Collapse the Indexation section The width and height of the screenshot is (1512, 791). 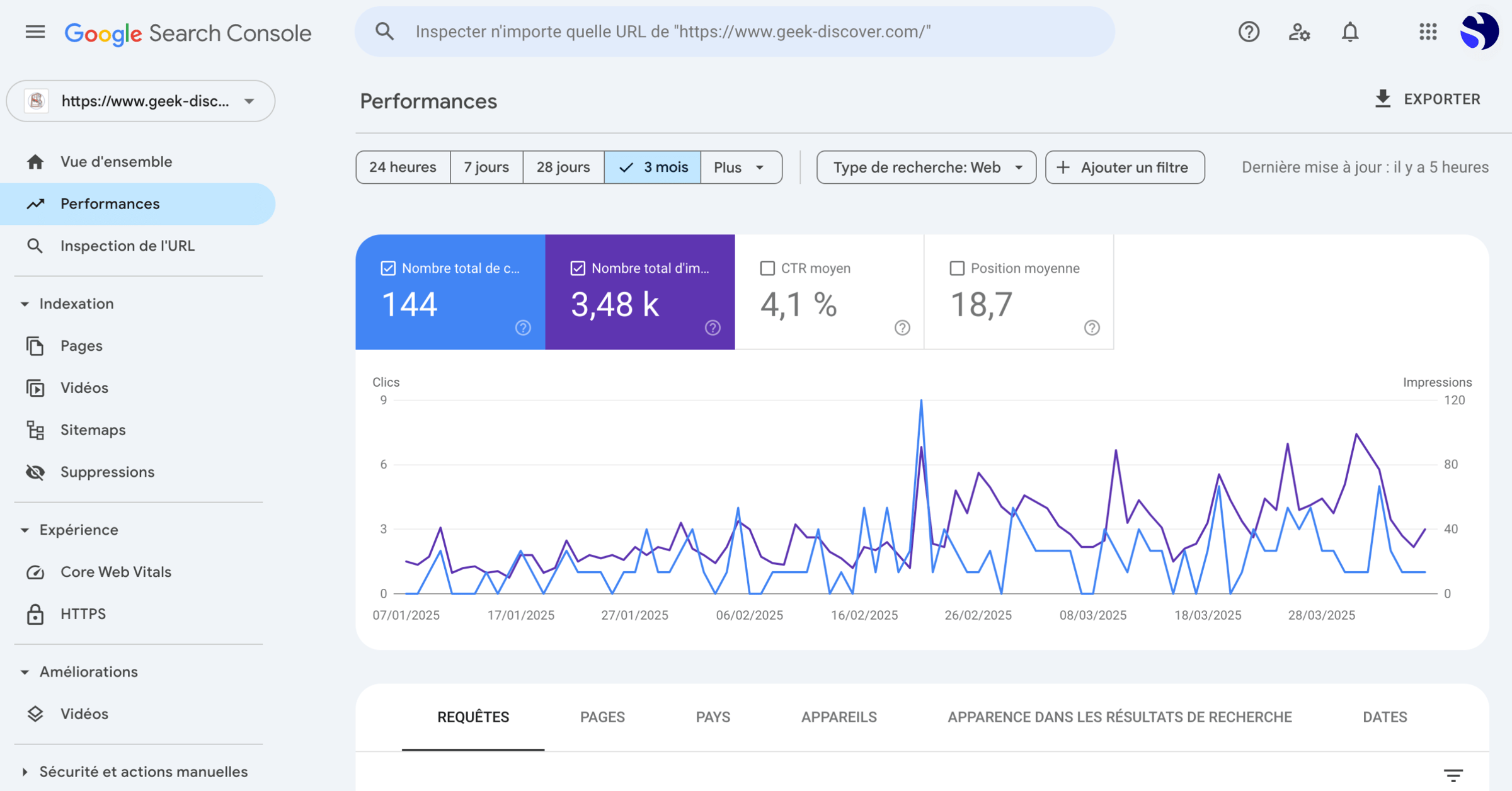pyautogui.click(x=24, y=303)
